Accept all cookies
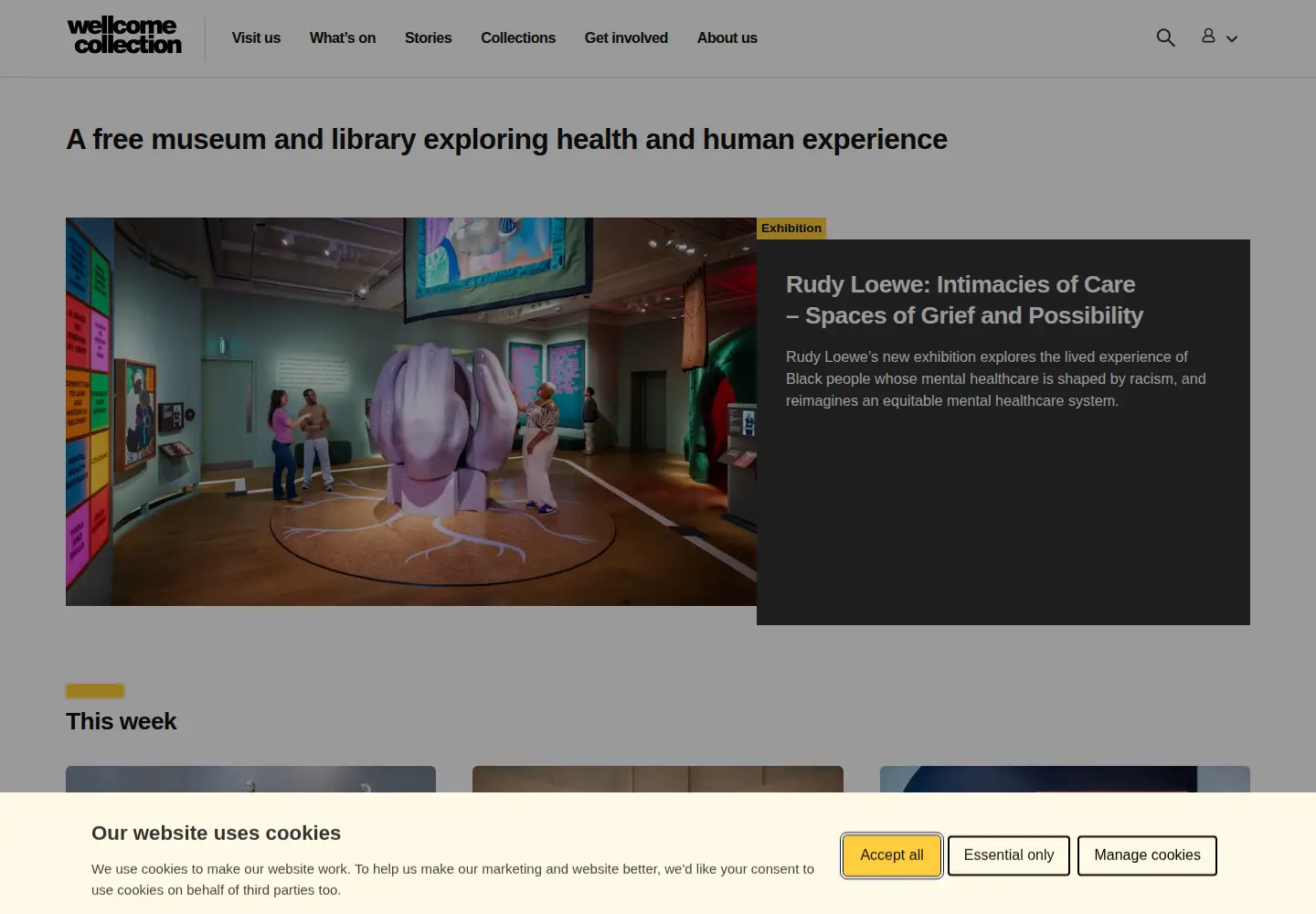1316x914 pixels. coord(892,856)
